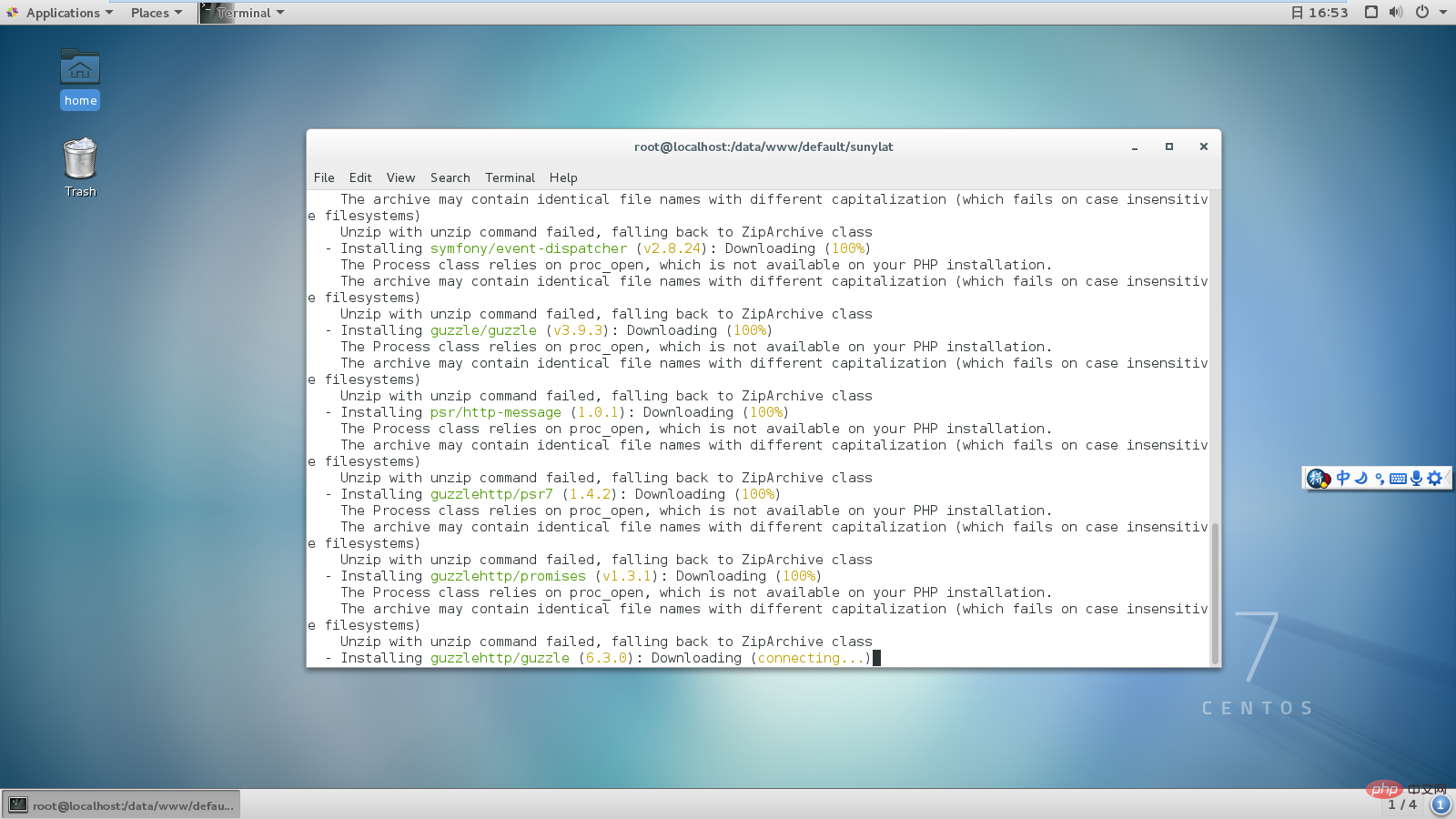This screenshot has width=1456, height=819.
Task: Click the workspace switcher showing 1 / 4
Action: coord(1401,804)
